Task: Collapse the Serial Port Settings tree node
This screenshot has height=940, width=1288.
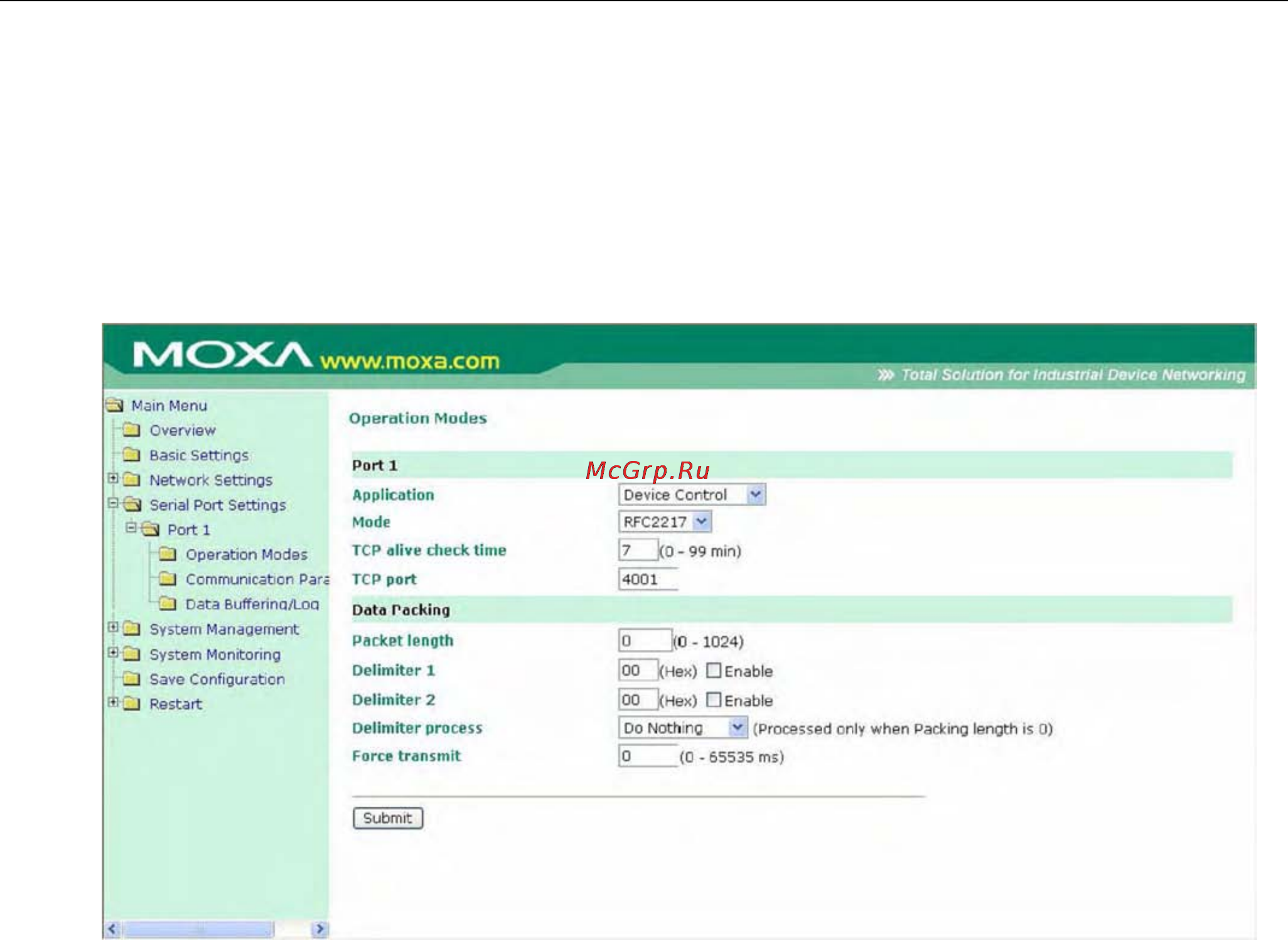Action: point(113,503)
